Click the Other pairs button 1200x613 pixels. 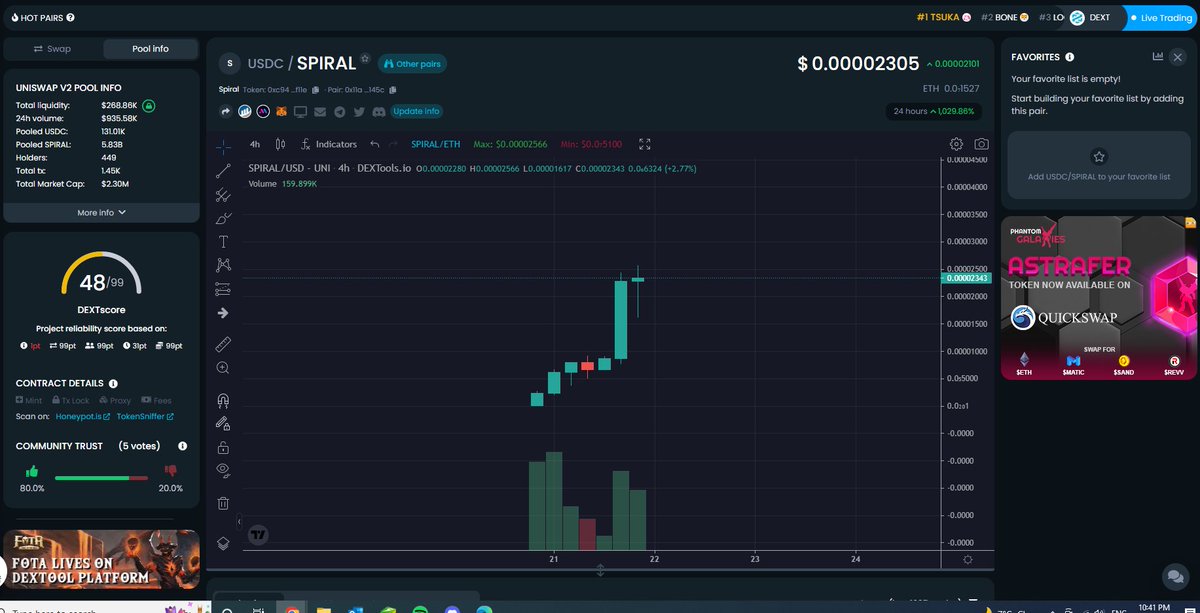(x=413, y=64)
